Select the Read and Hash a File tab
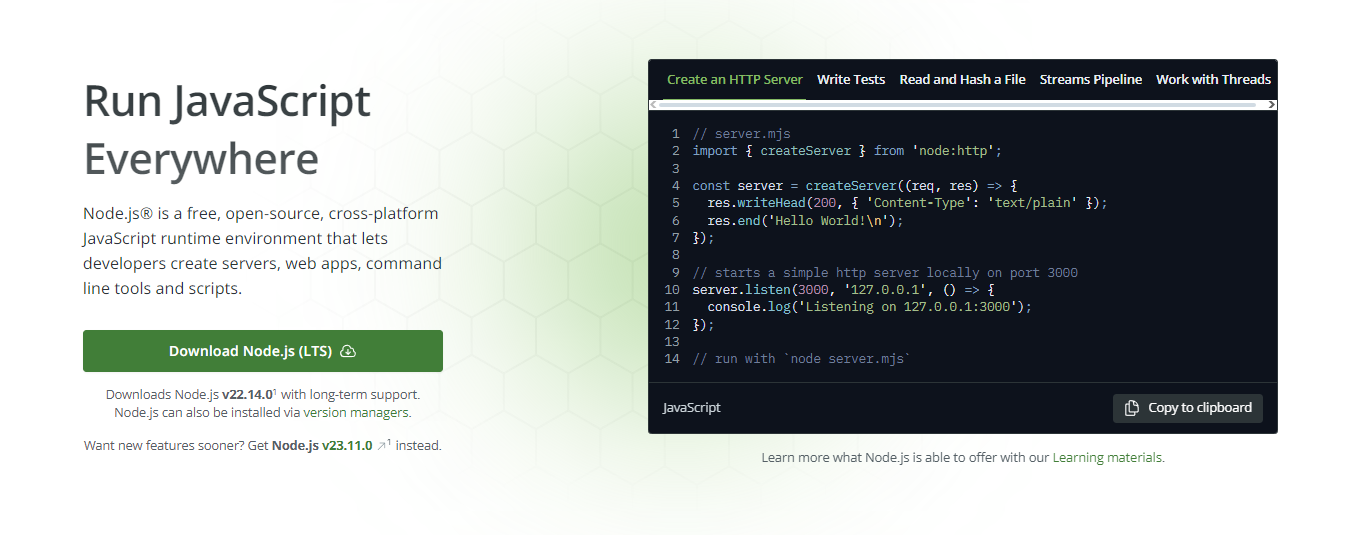The height and width of the screenshot is (535, 1353). click(x=962, y=79)
